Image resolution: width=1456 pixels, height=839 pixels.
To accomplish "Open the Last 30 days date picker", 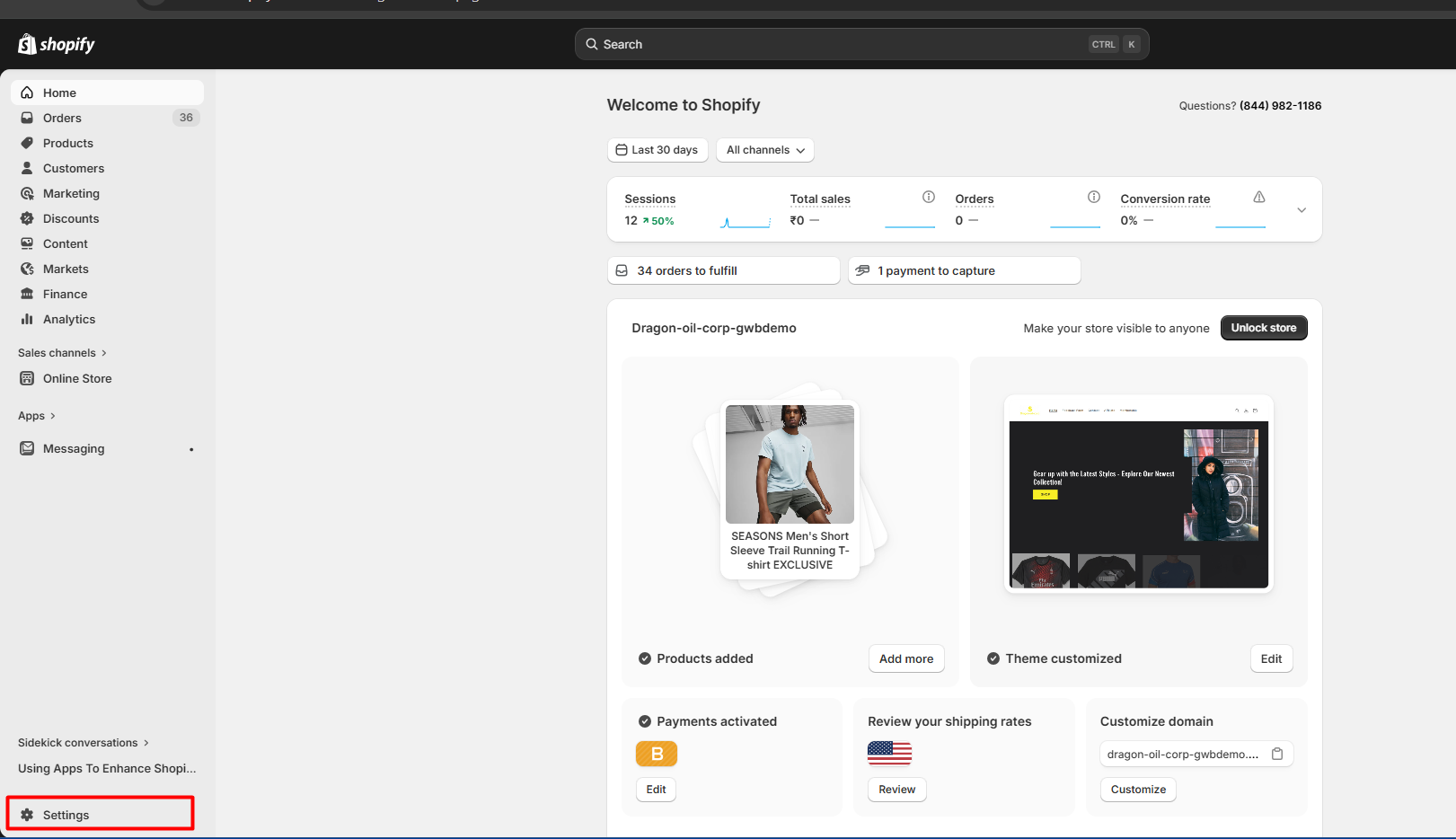I will [657, 150].
